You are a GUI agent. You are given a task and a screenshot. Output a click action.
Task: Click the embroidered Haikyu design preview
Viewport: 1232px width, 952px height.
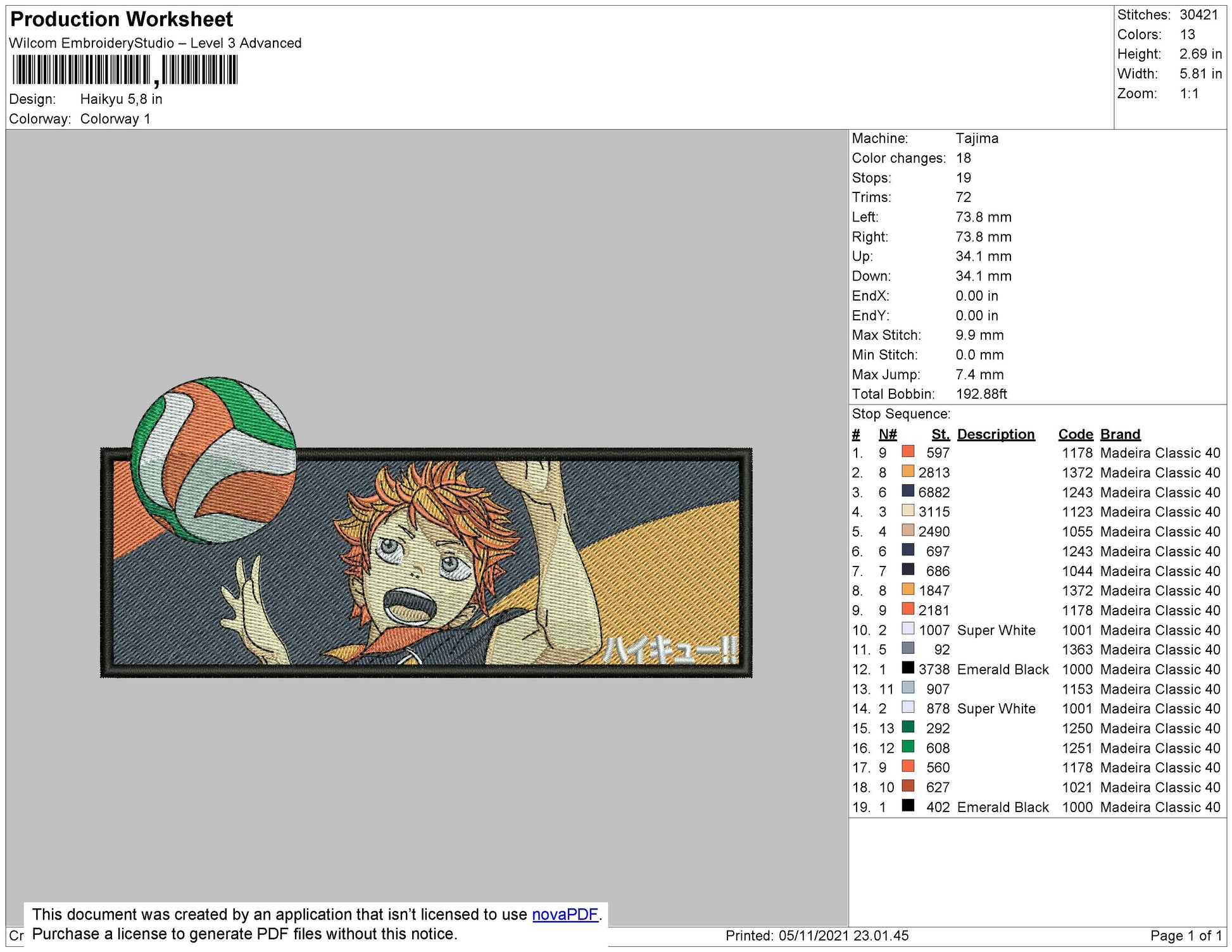[426, 529]
